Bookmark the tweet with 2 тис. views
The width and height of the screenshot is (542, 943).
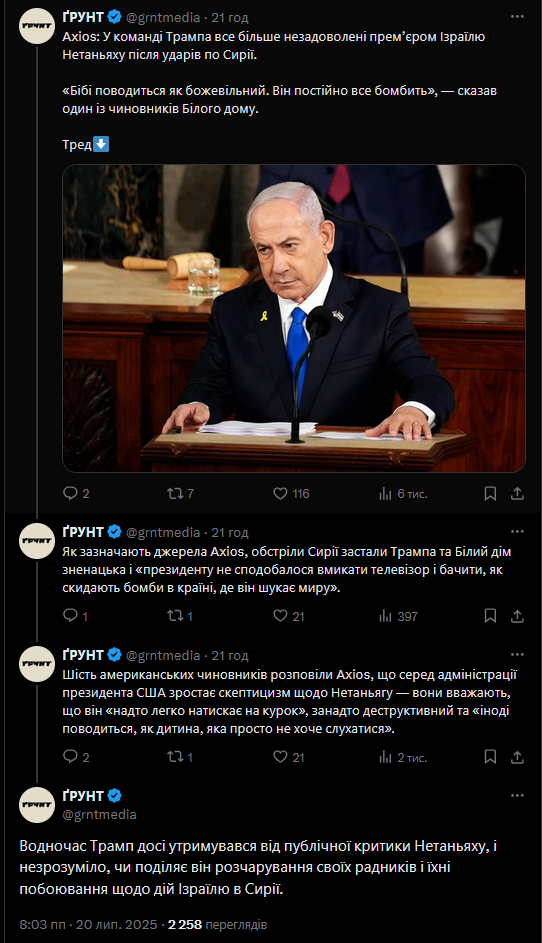coord(490,757)
